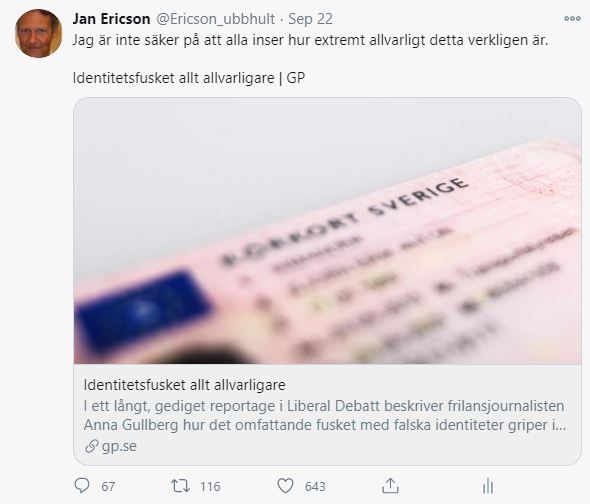Click the Sep 22 timestamp
This screenshot has height=504, width=590.
point(310,19)
